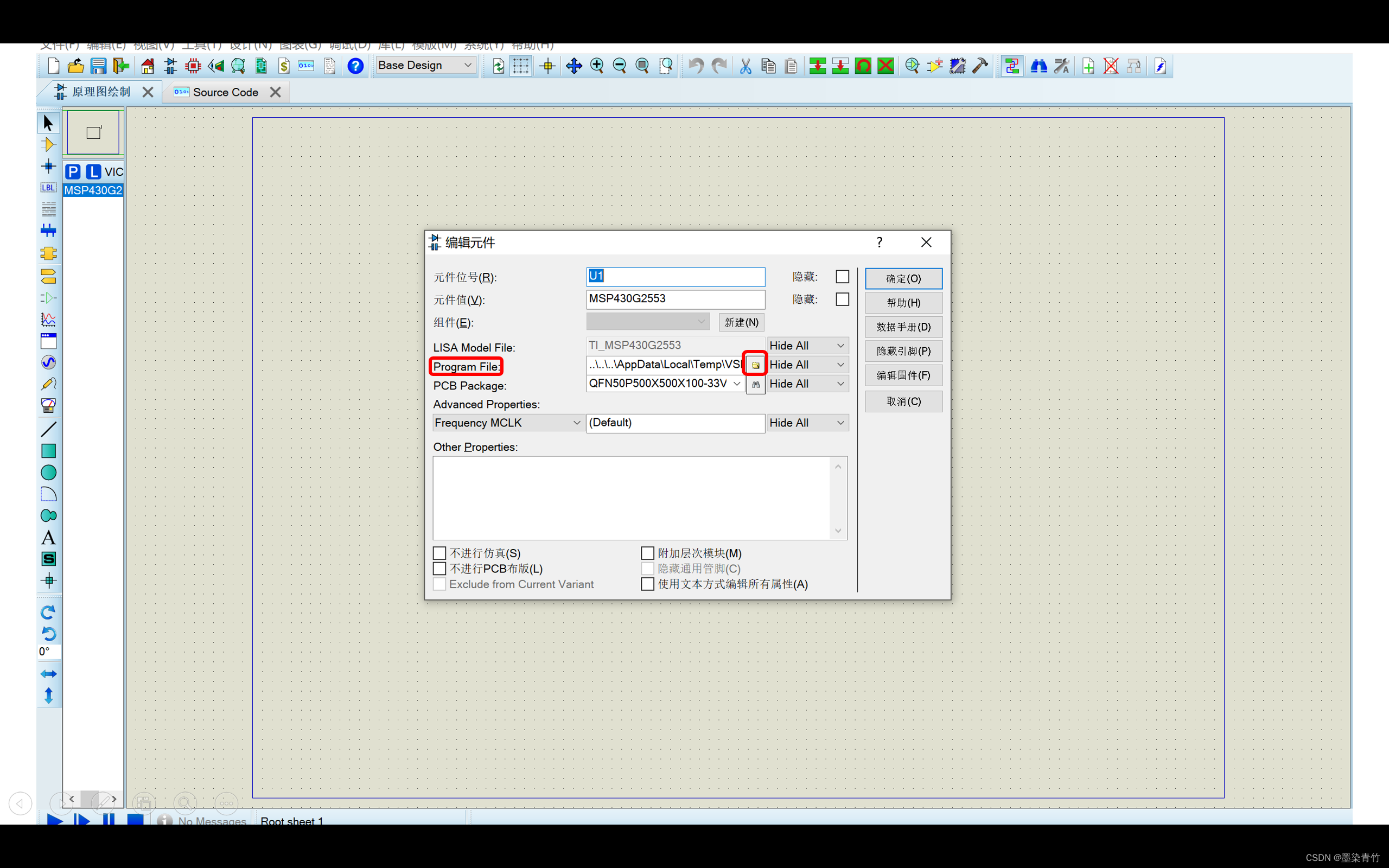Open the bill of materials toolbar icon
The image size is (1389, 868).
click(x=284, y=66)
